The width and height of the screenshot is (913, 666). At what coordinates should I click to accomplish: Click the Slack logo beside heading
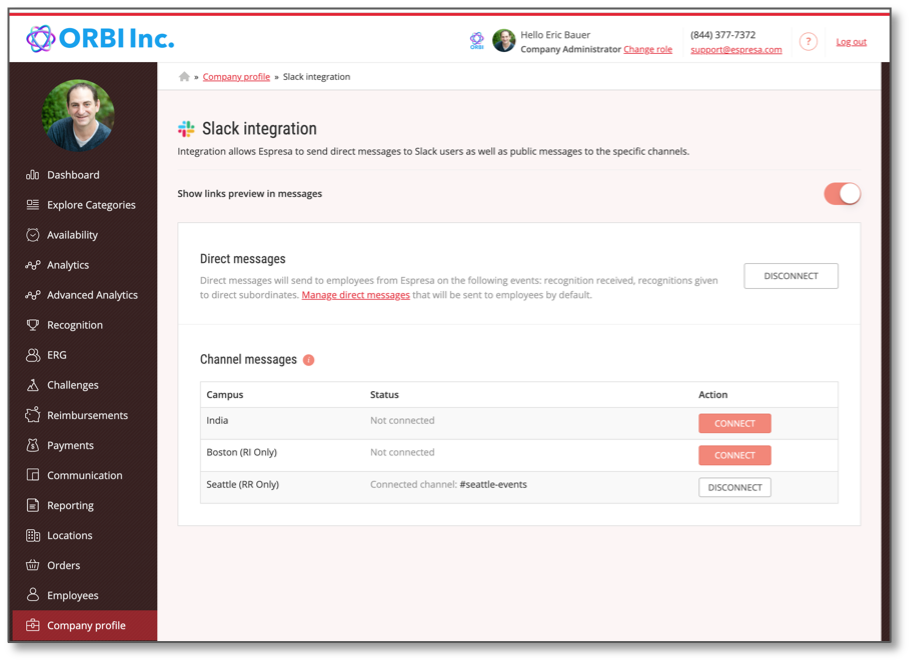pos(186,129)
